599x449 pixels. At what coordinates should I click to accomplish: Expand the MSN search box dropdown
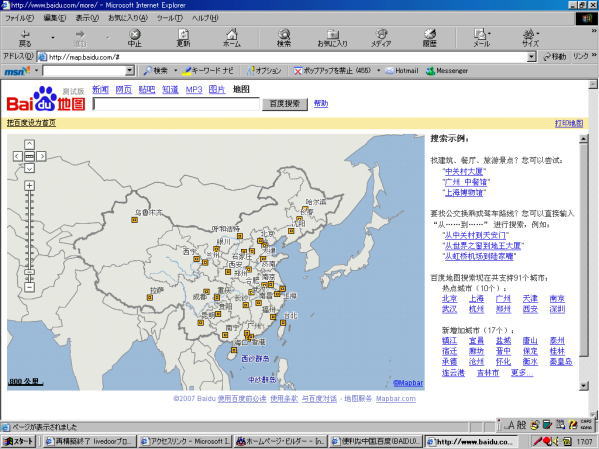[130, 71]
